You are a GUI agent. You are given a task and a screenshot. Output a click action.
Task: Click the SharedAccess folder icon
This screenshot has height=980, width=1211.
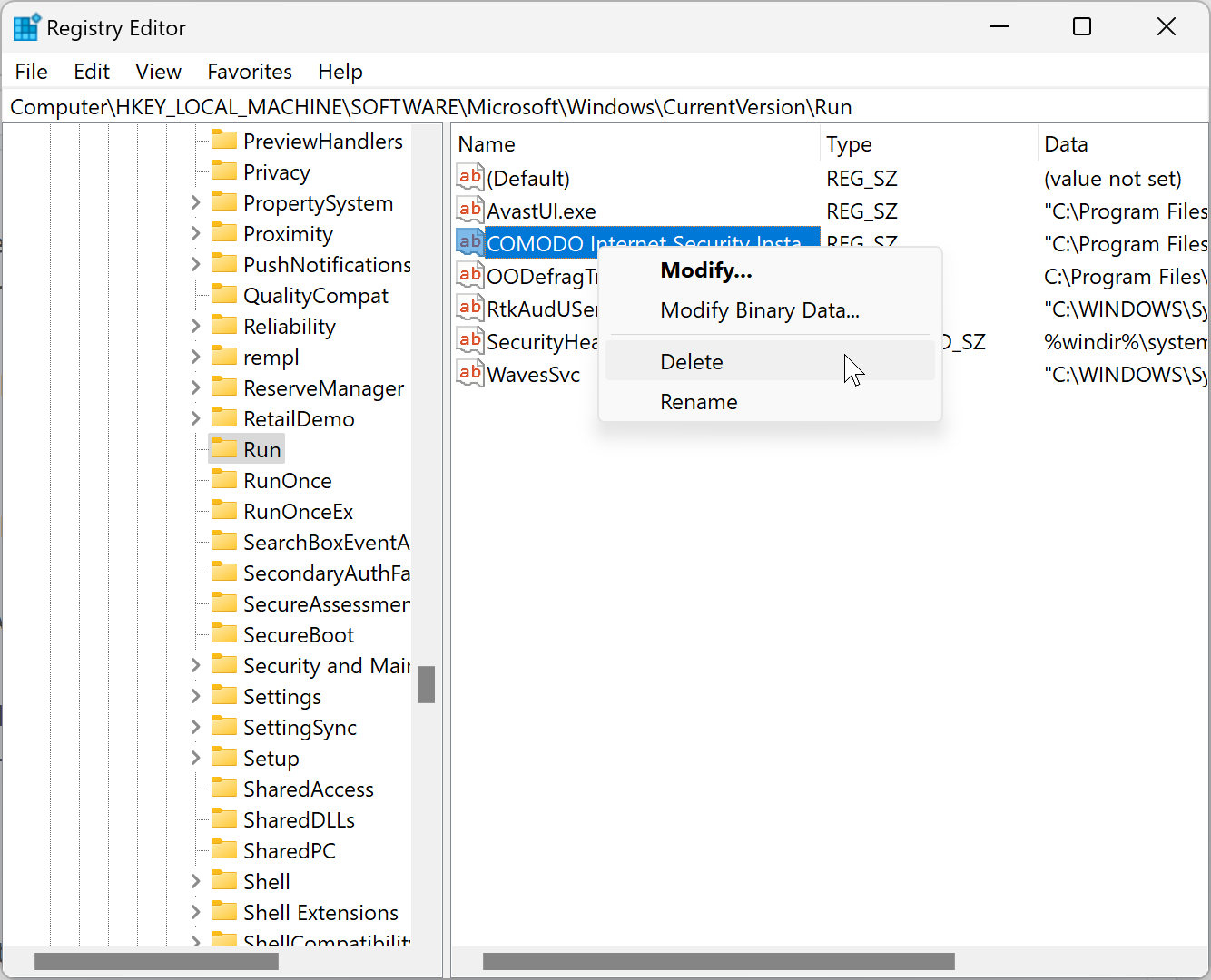pyautogui.click(x=224, y=788)
